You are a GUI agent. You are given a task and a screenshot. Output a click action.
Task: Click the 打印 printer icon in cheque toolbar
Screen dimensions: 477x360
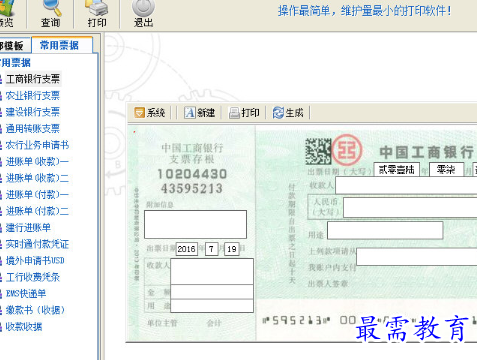[x=234, y=113]
